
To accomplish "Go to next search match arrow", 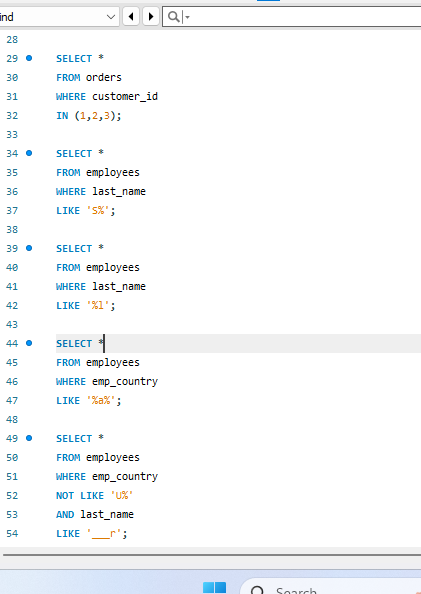I will (x=151, y=17).
